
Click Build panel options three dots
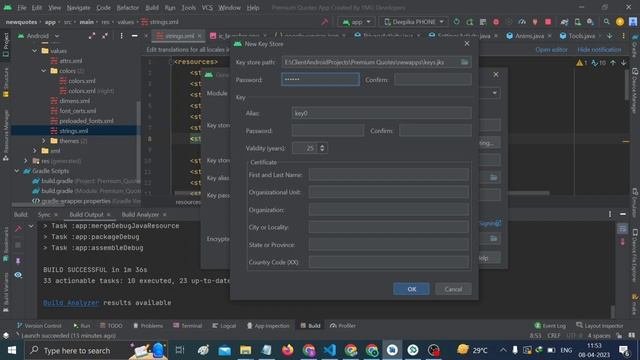[x=610, y=214]
